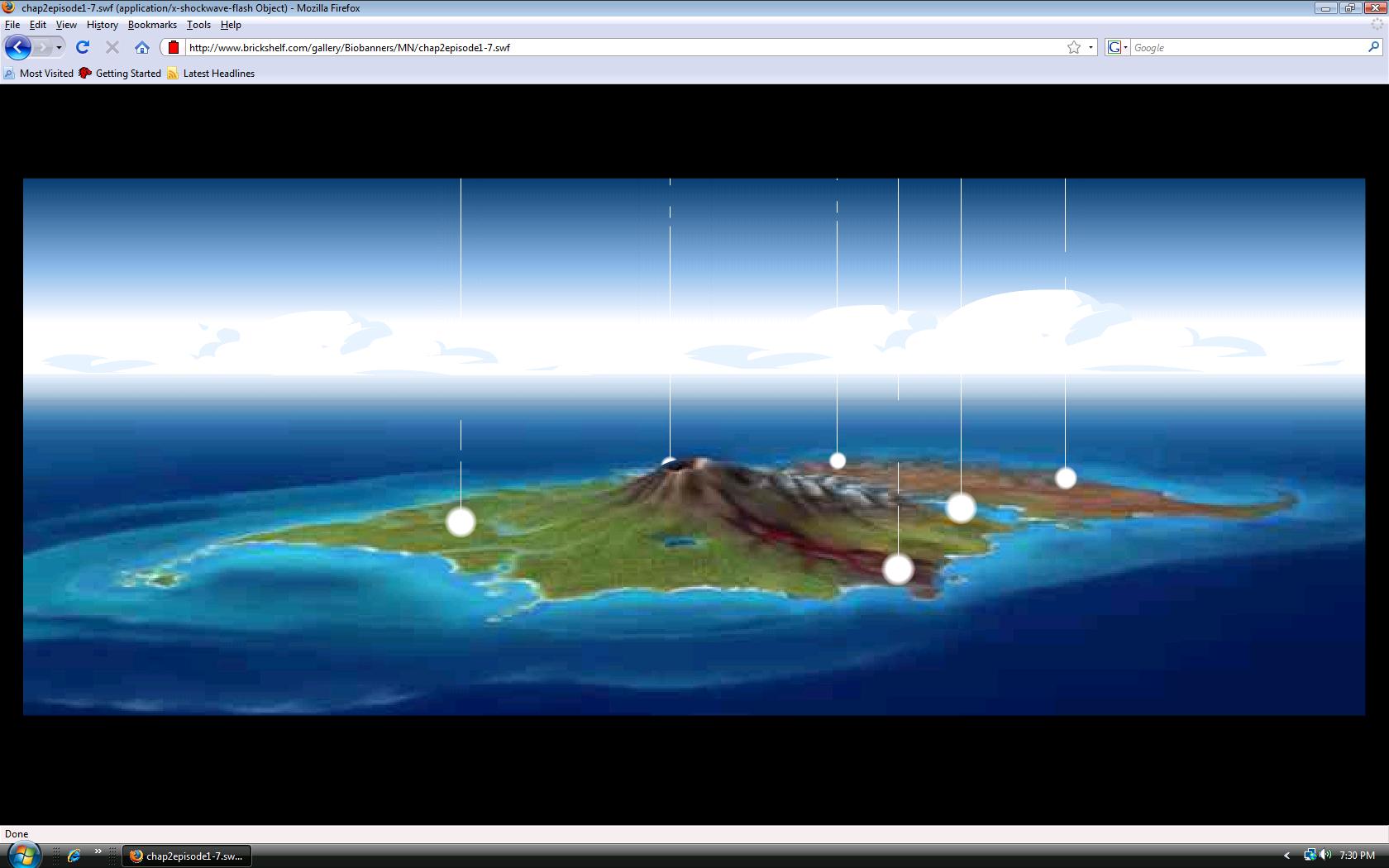Select the marker by the bay below the snowy peaks
This screenshot has width=1389, height=868.
coord(961,508)
